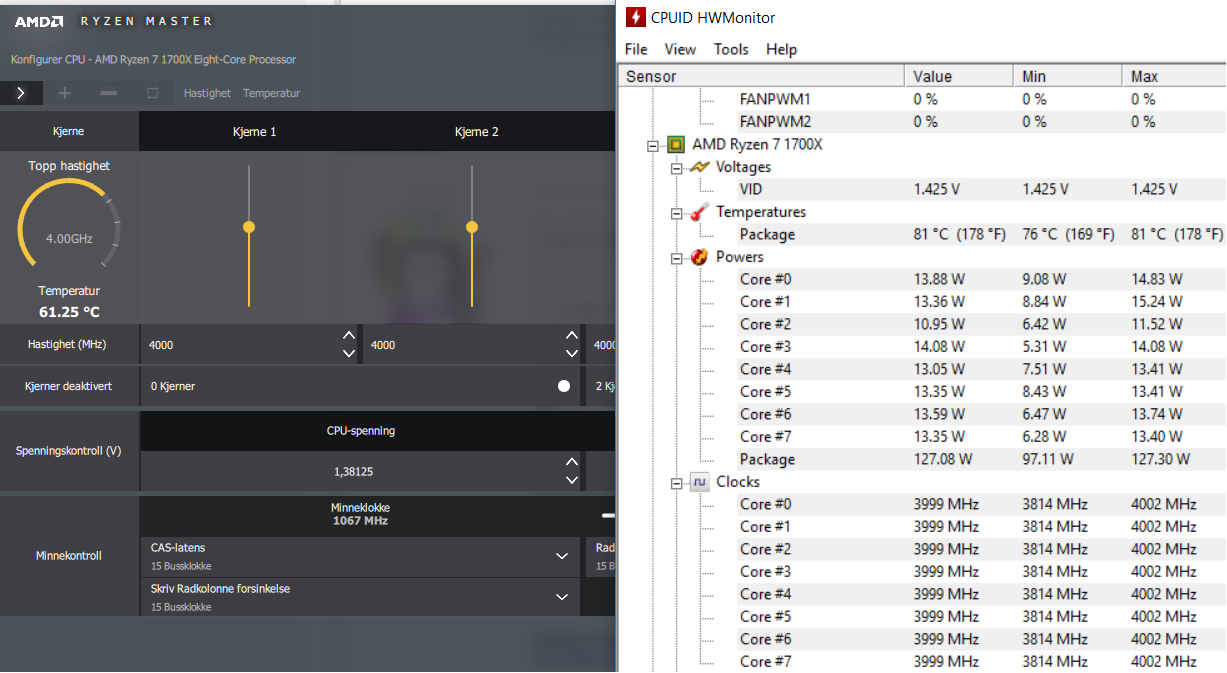Click the AMD logo in Ryzen Master

point(38,21)
